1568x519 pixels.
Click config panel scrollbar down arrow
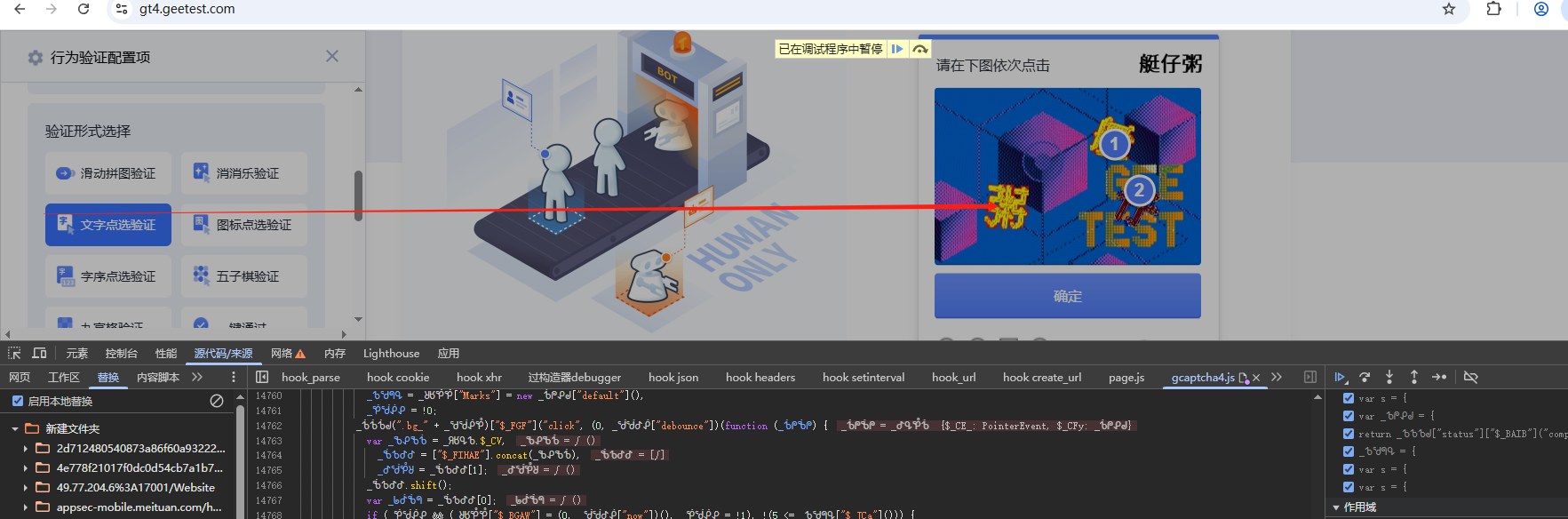358,319
